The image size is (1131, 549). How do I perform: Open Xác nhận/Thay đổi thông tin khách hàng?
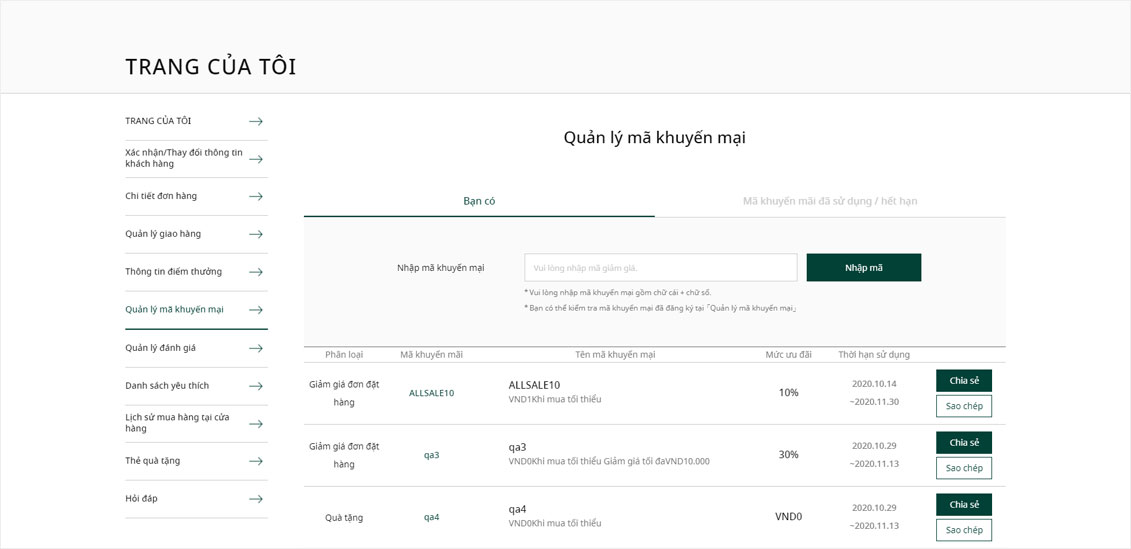point(184,158)
